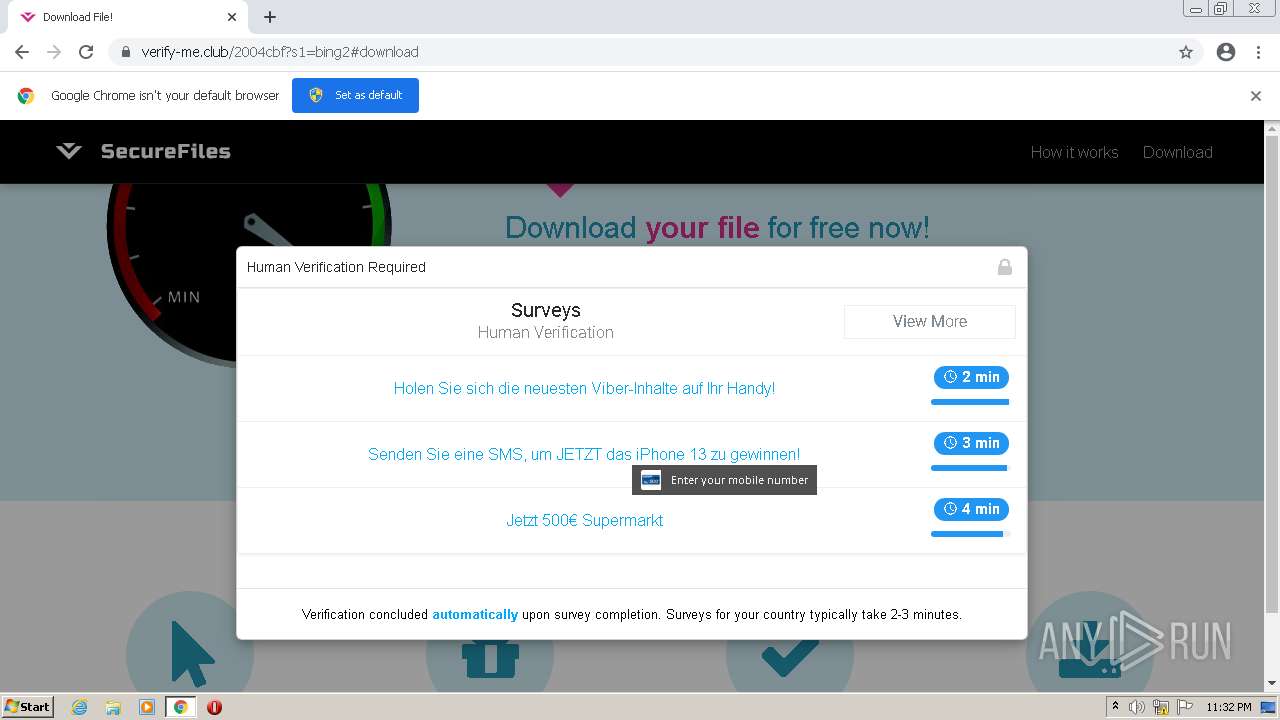Screen dimensions: 1280x720
Task: Select the Download File! browser tab
Action: (128, 17)
